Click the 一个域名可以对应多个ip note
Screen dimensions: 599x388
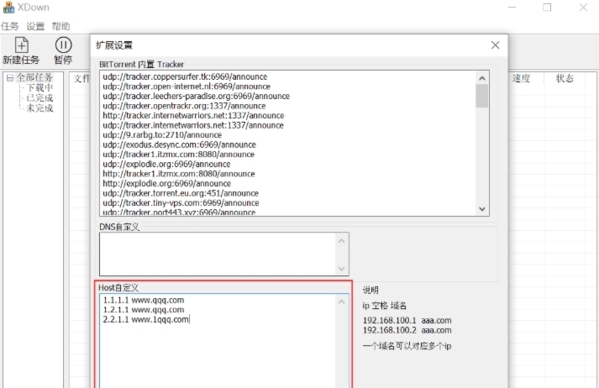click(x=407, y=346)
